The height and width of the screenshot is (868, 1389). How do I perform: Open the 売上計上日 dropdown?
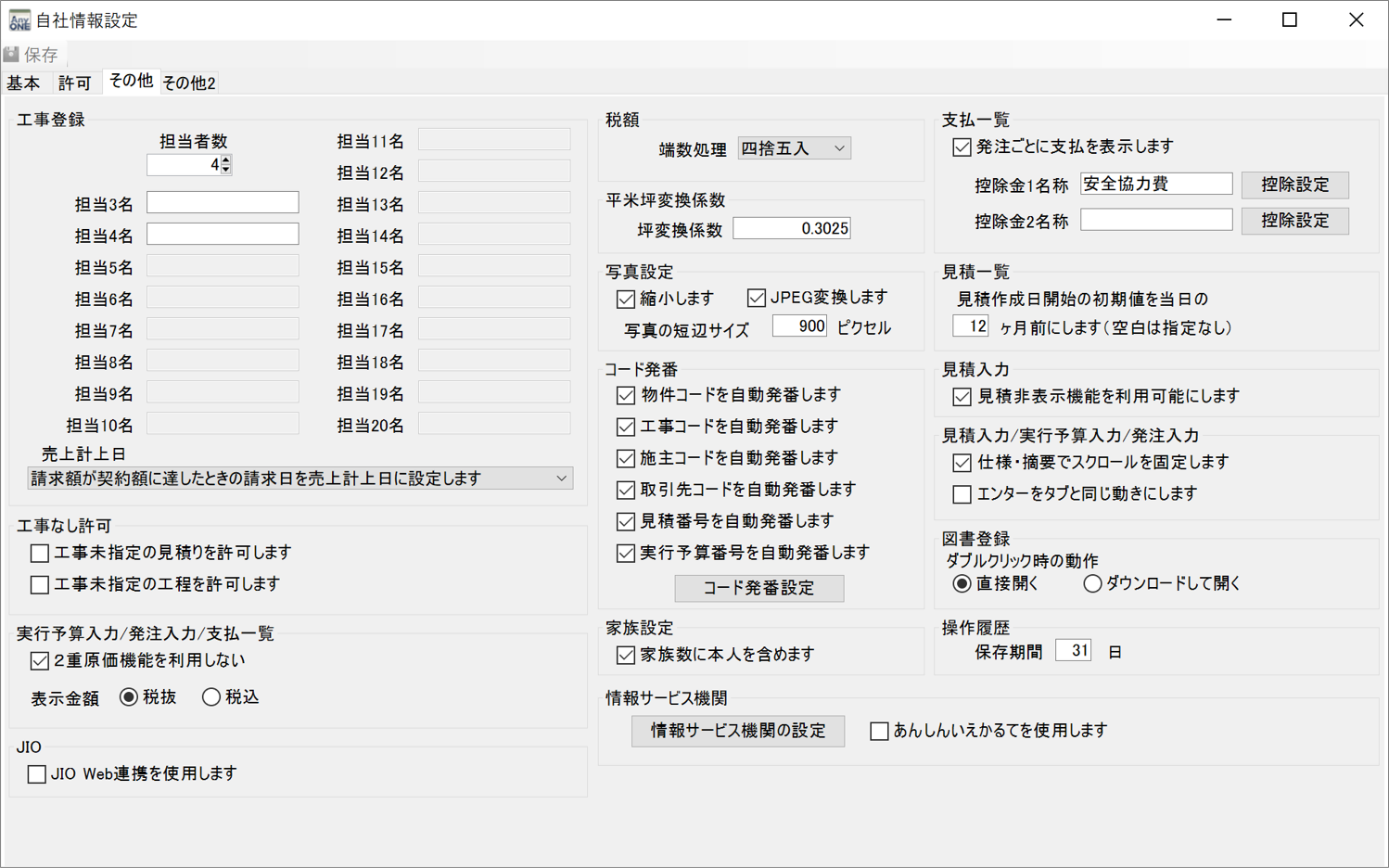300,478
